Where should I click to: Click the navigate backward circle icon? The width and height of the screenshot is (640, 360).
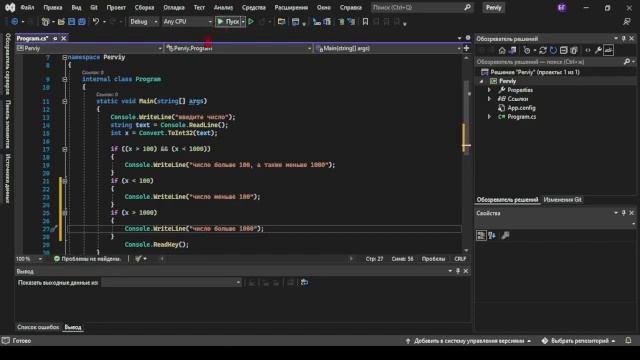(x=14, y=22)
